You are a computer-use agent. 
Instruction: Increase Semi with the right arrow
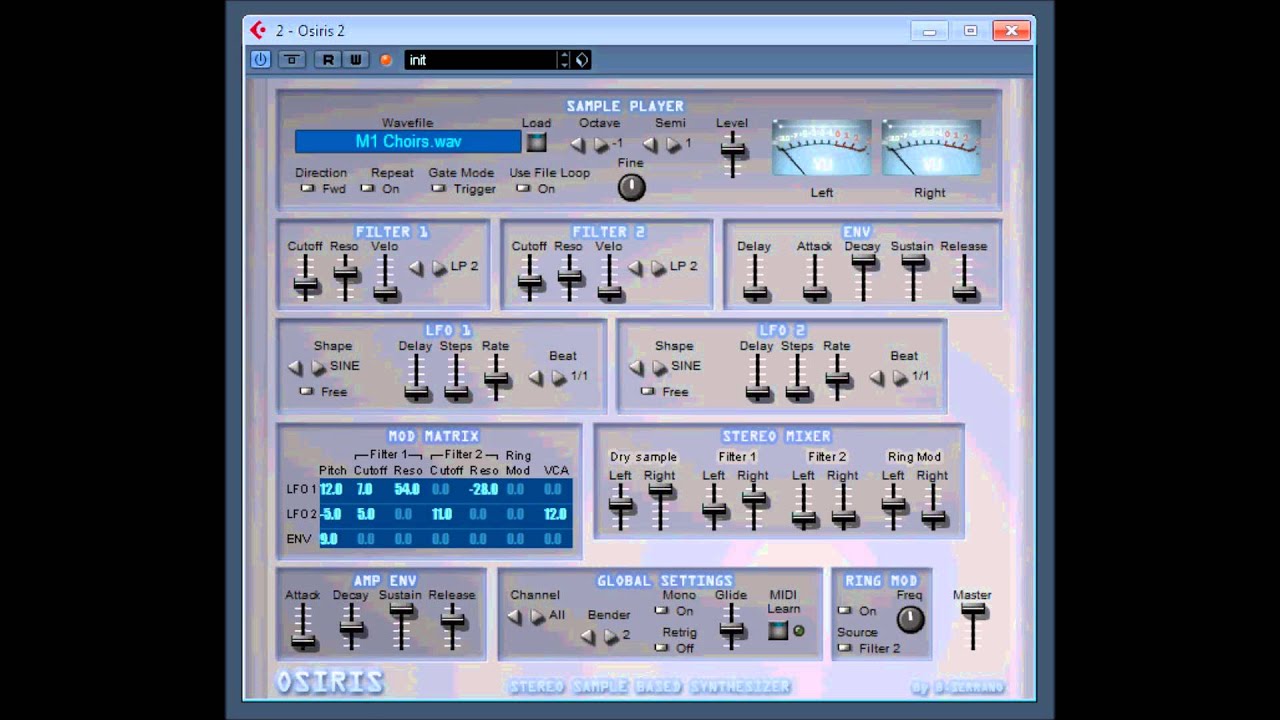[673, 144]
